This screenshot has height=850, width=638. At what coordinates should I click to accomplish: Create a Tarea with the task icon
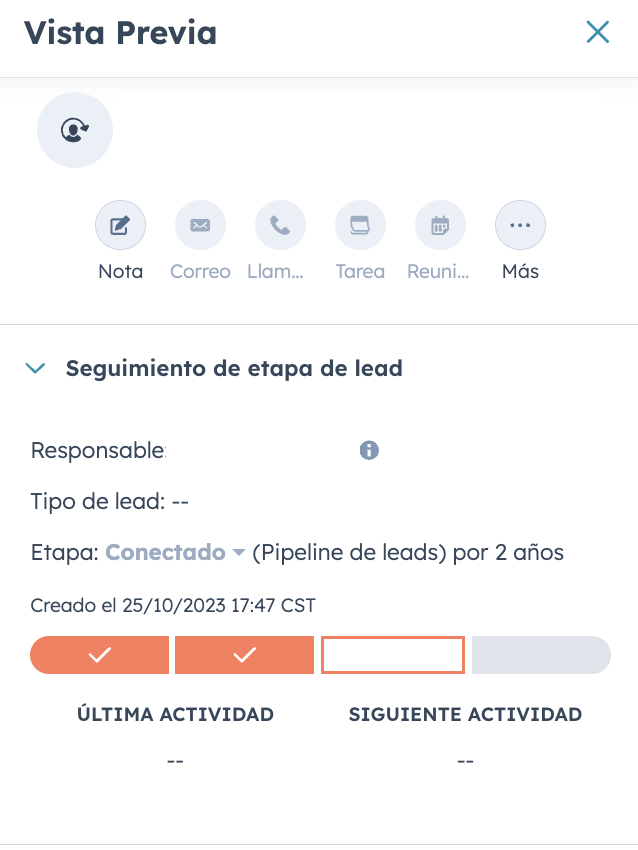(x=360, y=224)
